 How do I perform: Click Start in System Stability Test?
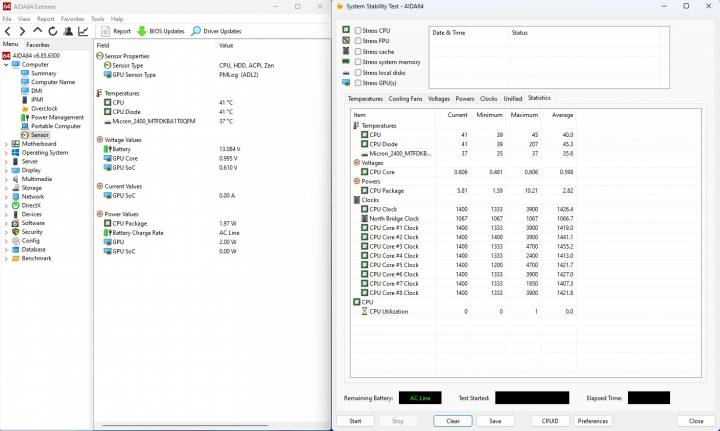(355, 421)
